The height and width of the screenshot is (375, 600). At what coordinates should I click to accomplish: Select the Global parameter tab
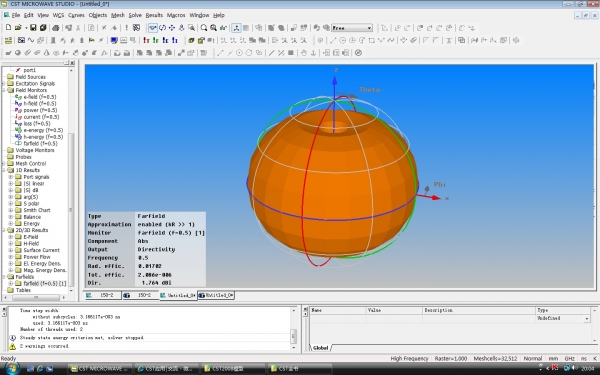[x=320, y=348]
